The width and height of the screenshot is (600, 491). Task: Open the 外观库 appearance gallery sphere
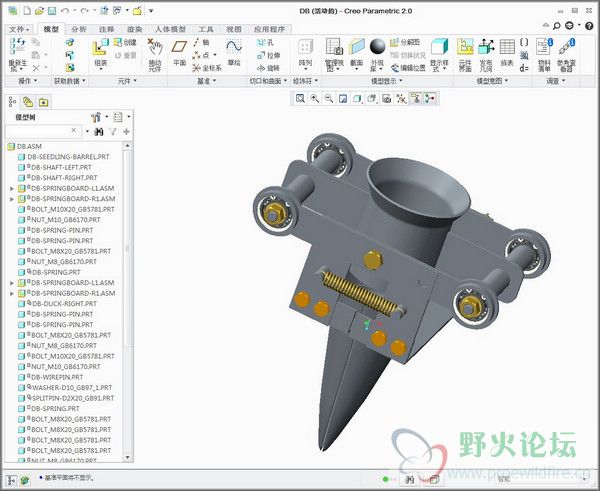coord(377,55)
